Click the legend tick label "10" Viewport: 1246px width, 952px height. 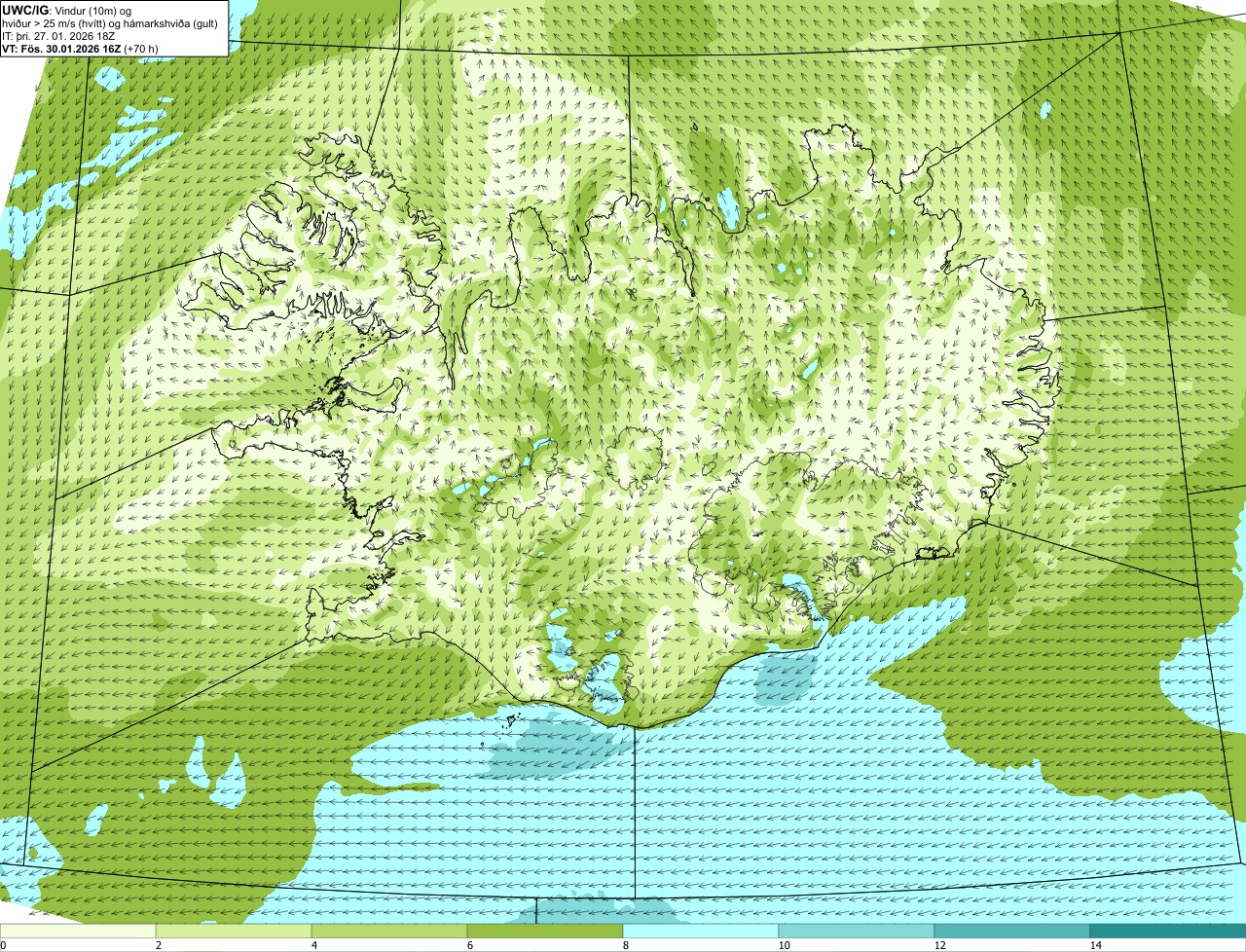[784, 945]
